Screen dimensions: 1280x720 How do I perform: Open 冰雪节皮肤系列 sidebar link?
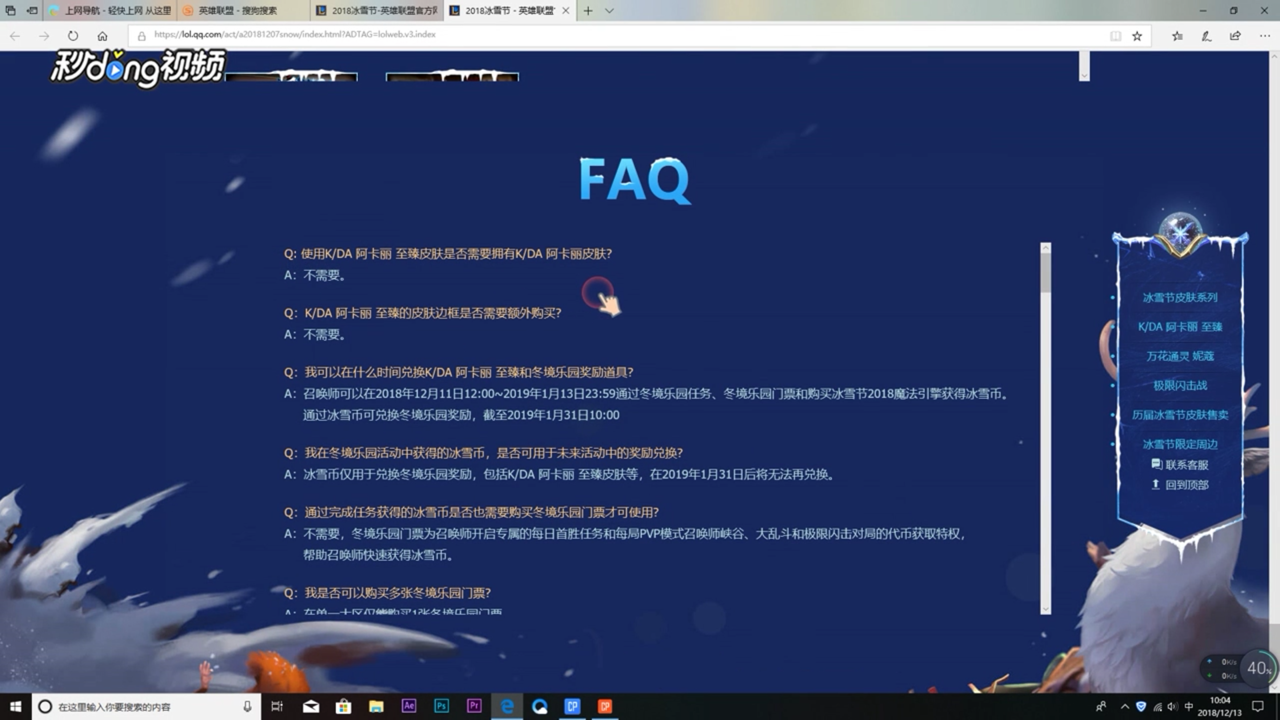[1180, 297]
